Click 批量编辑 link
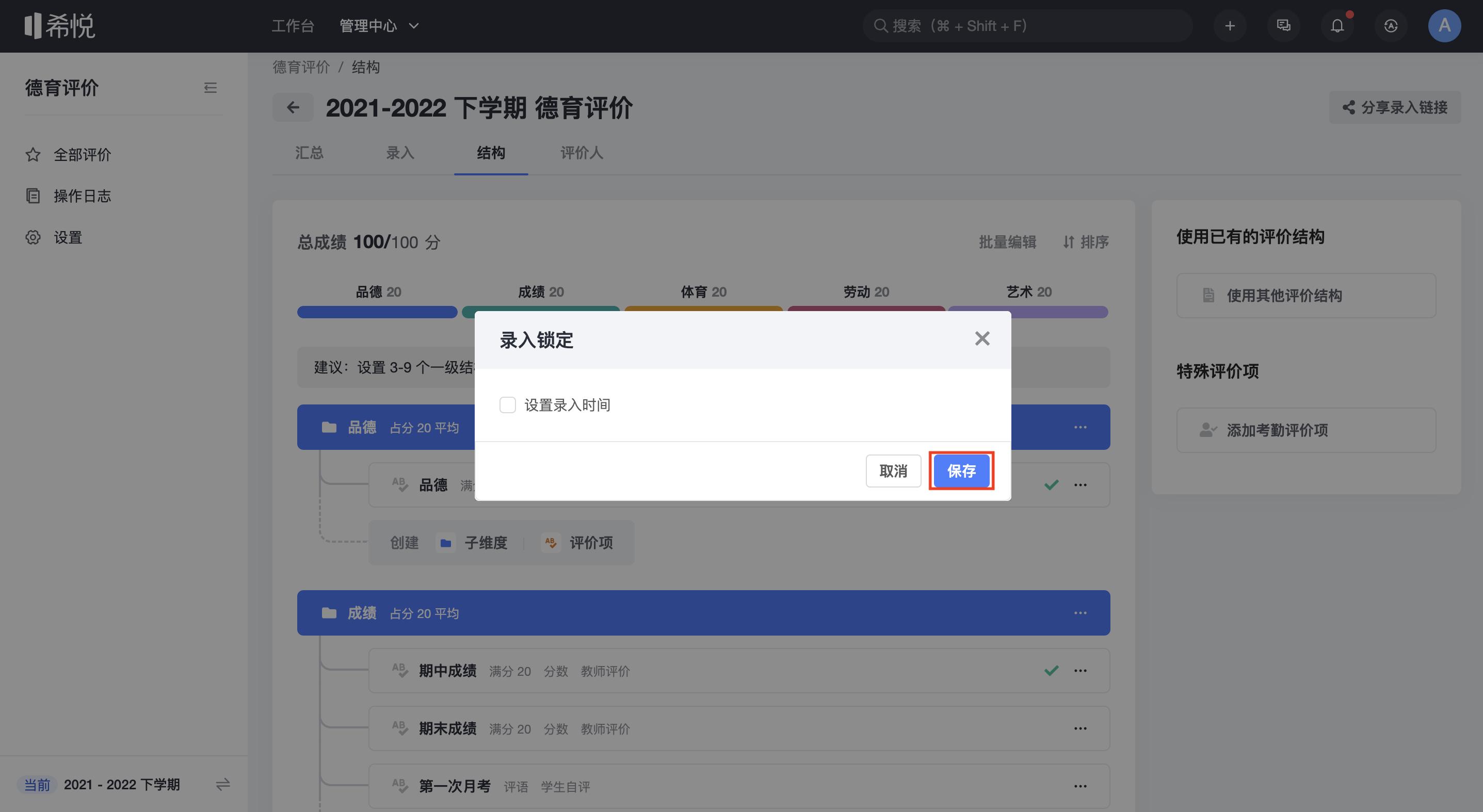This screenshot has width=1483, height=812. [1007, 242]
